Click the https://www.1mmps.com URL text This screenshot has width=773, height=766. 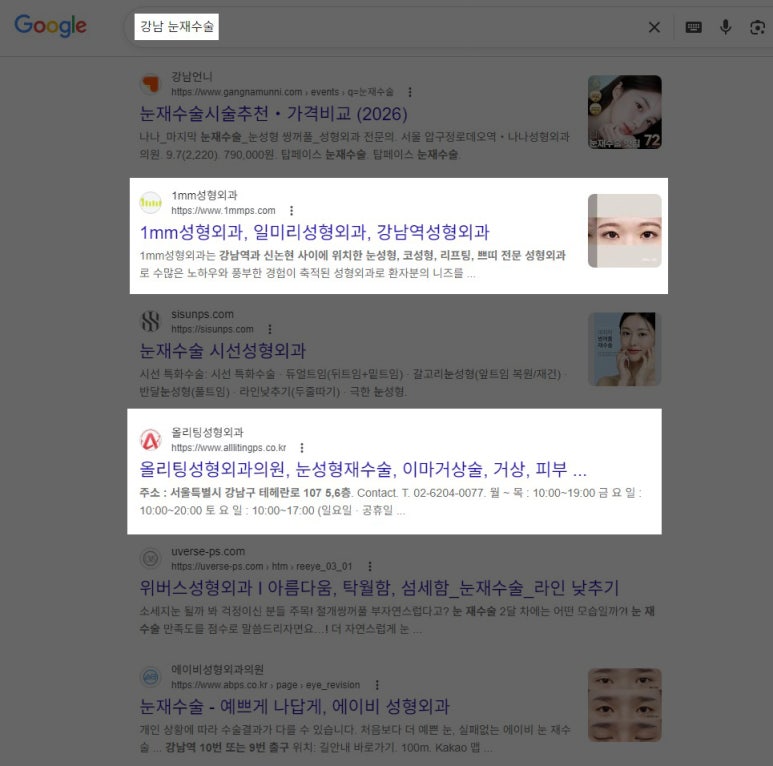(223, 210)
